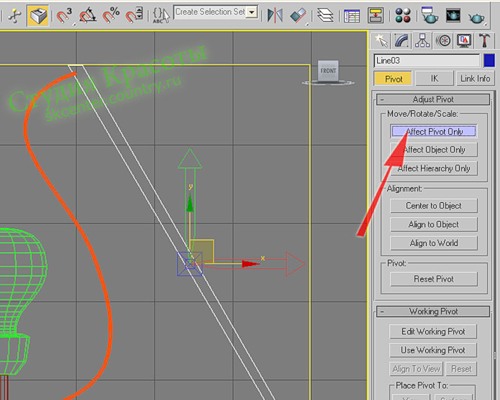Click the Working Pivot Reset button
Image resolution: width=500 pixels, height=400 pixels.
461,369
